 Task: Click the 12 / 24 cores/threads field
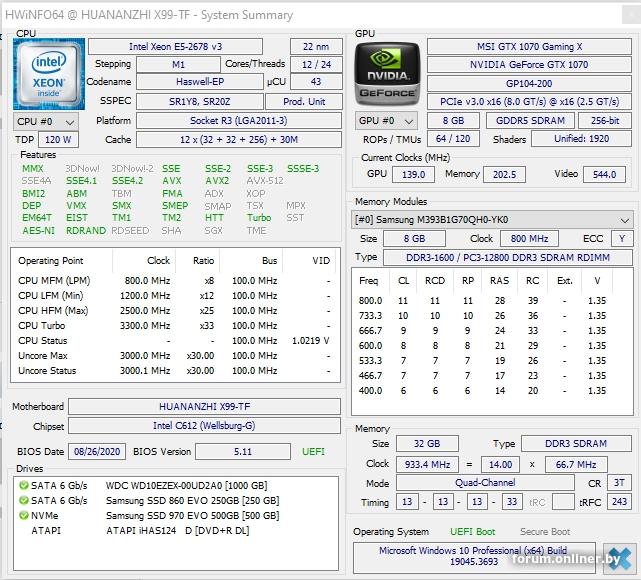point(316,65)
